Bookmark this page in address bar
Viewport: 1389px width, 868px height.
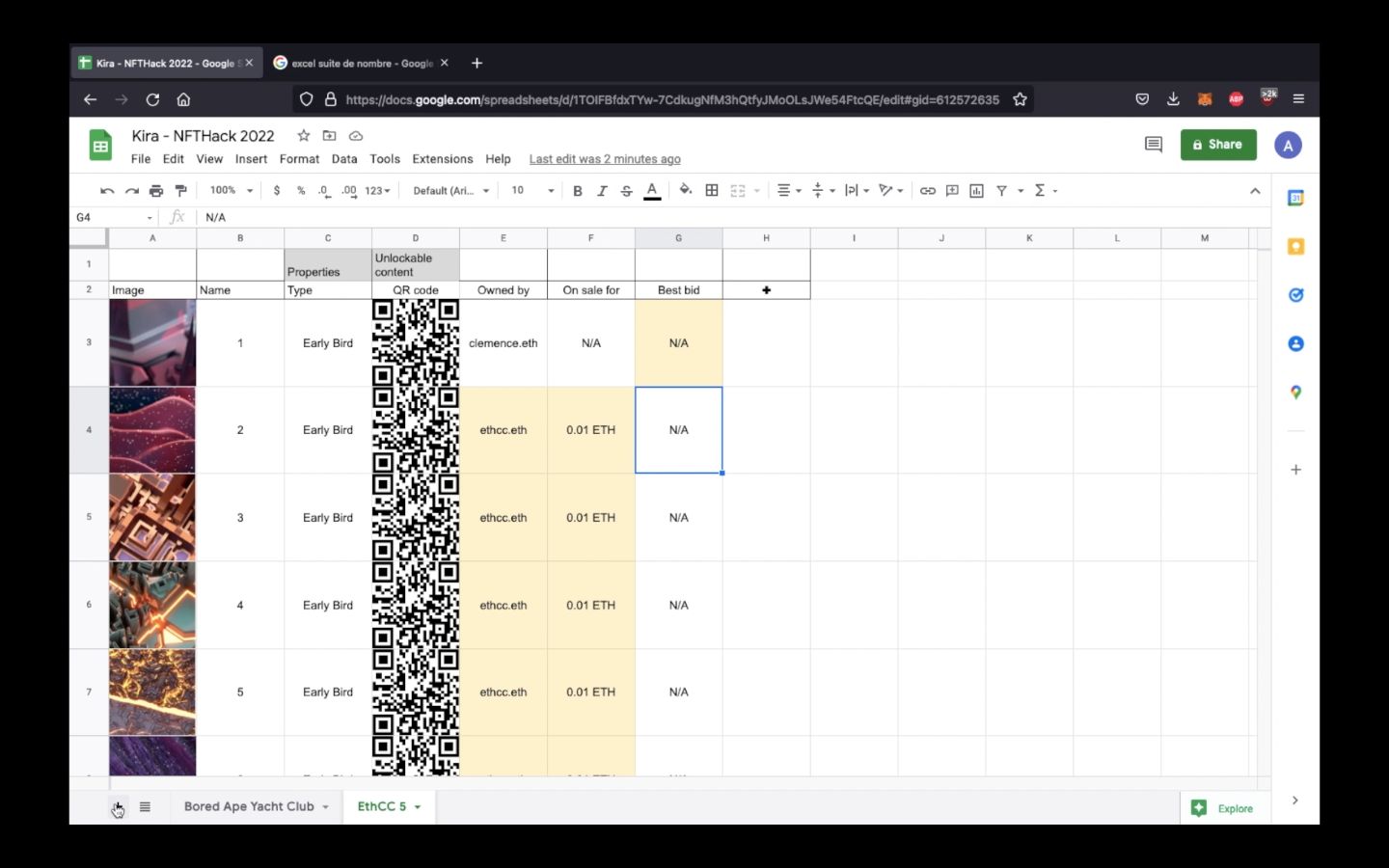pyautogui.click(x=1020, y=99)
